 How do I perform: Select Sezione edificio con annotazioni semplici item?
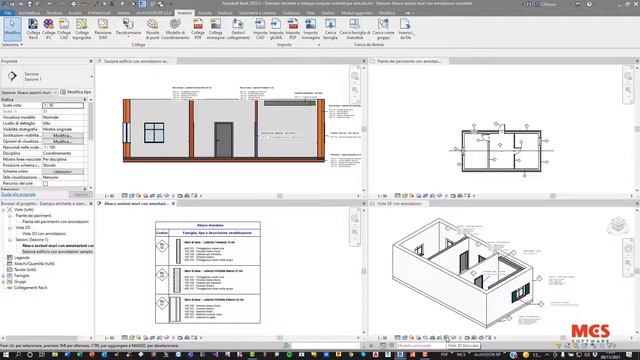click(x=57, y=252)
